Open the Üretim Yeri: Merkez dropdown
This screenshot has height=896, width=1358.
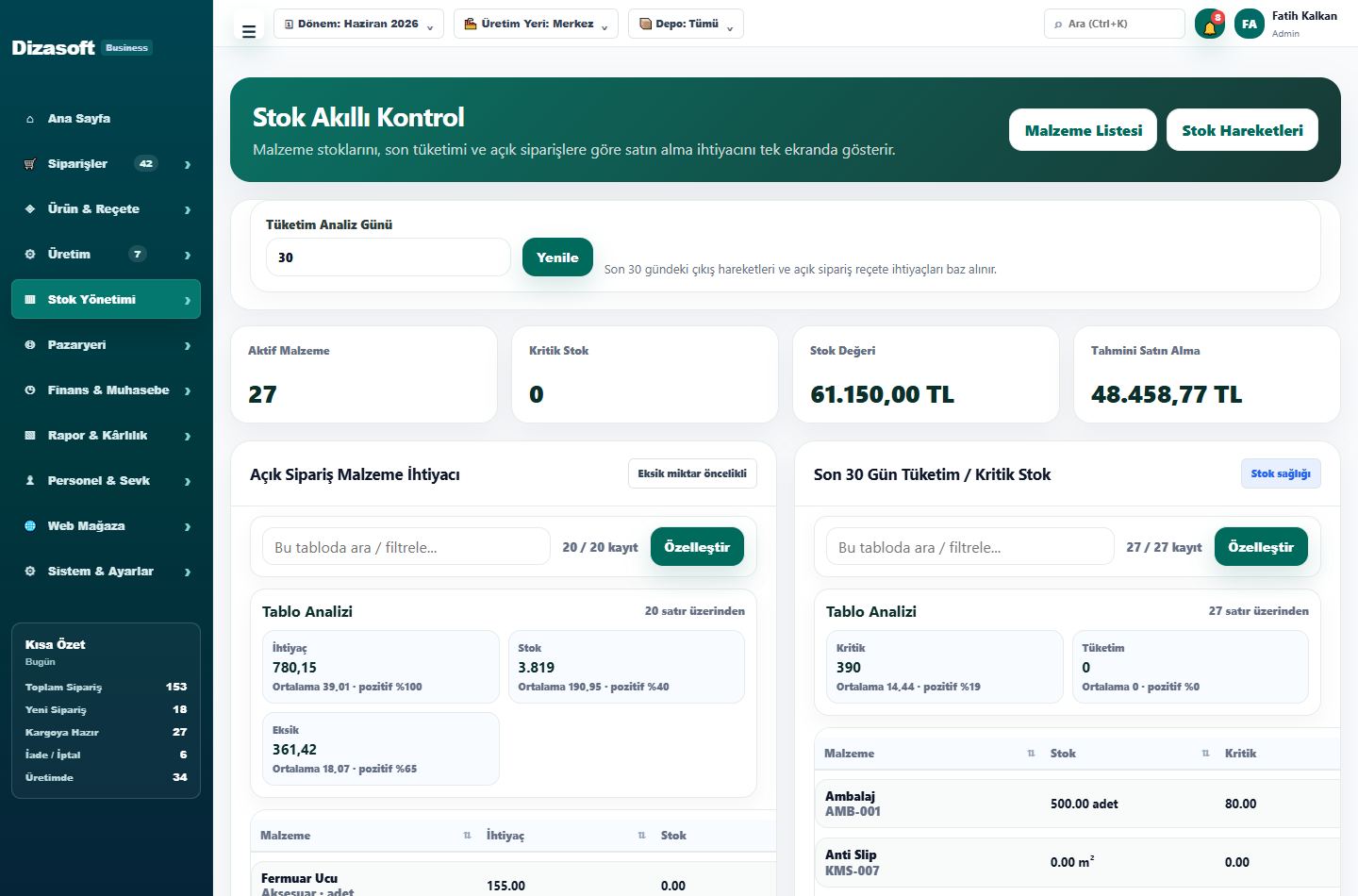click(x=536, y=24)
